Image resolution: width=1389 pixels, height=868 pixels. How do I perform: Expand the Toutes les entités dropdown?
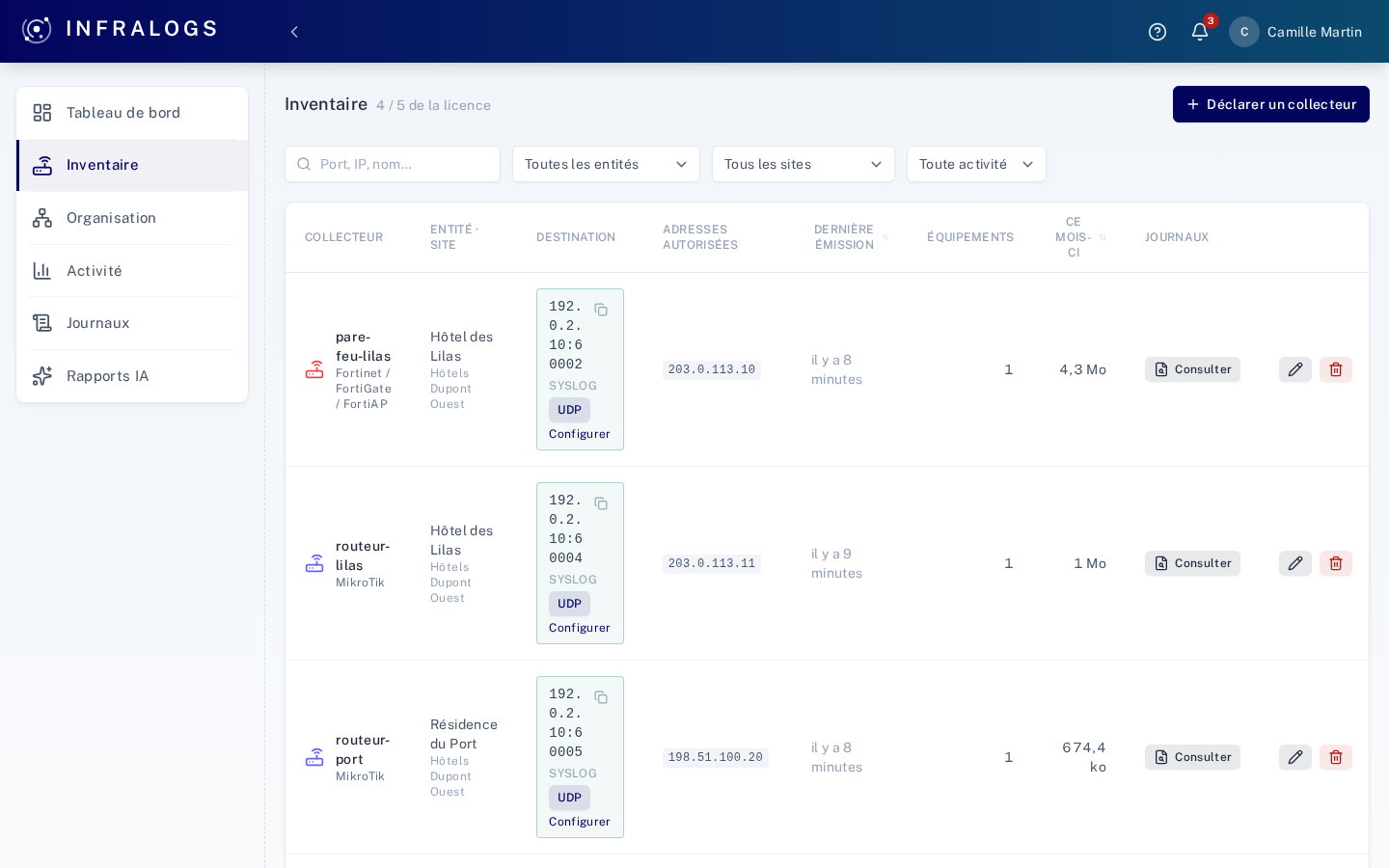(x=606, y=164)
